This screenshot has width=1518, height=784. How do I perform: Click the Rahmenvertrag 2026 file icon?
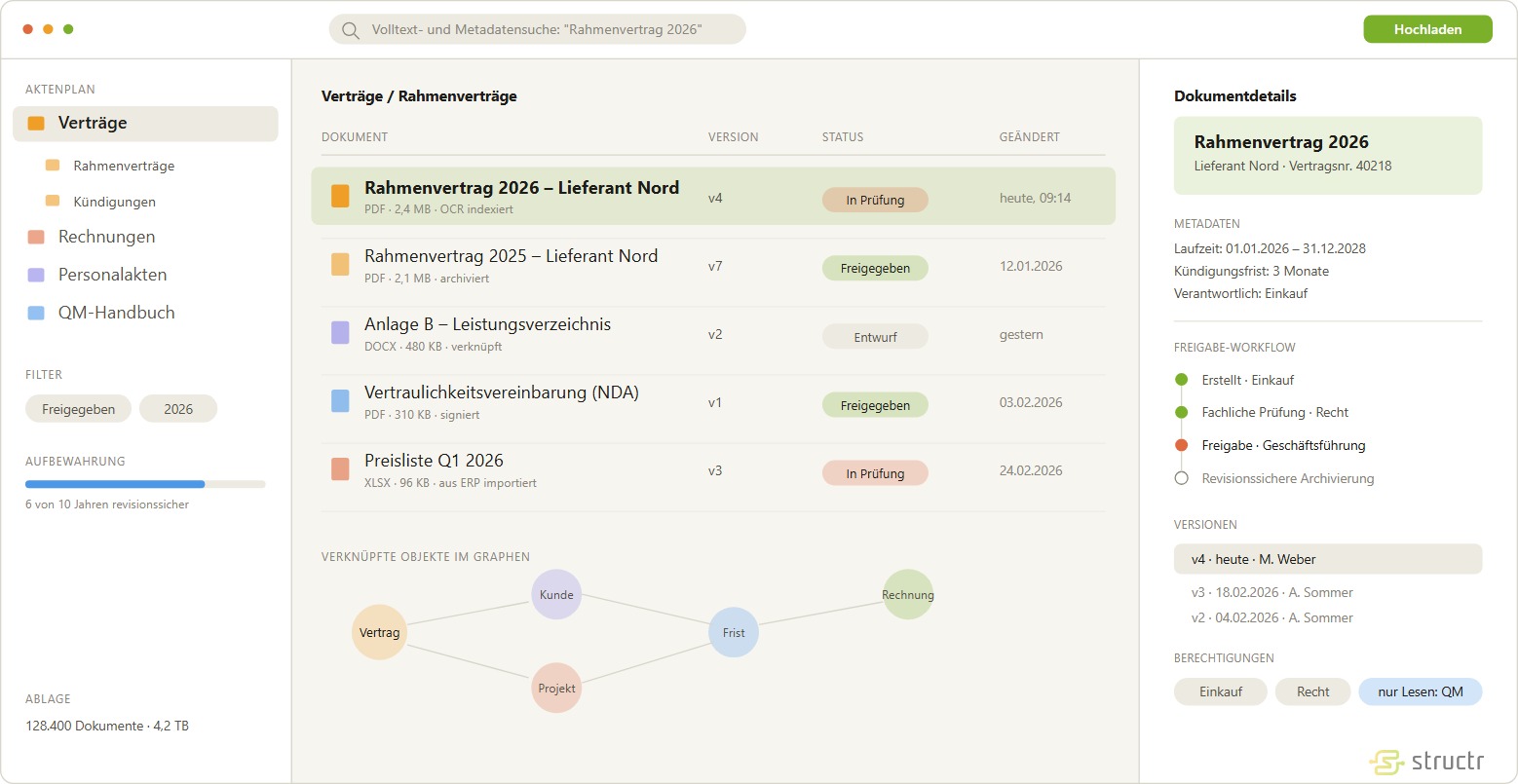pyautogui.click(x=340, y=197)
